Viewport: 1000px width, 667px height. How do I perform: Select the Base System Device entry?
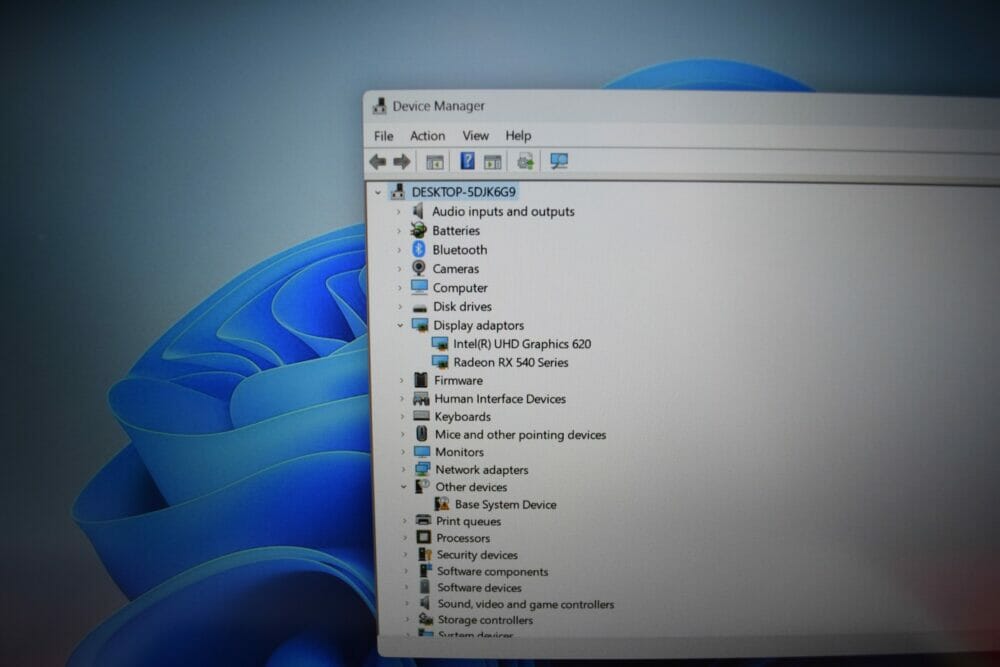(x=505, y=504)
